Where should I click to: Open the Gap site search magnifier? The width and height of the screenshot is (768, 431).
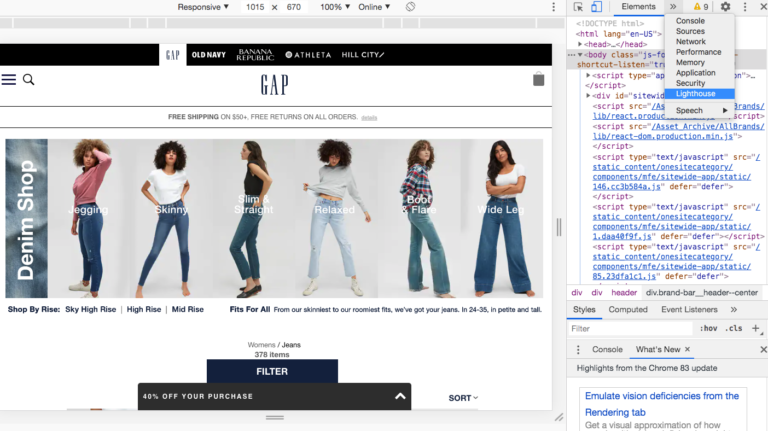[29, 79]
